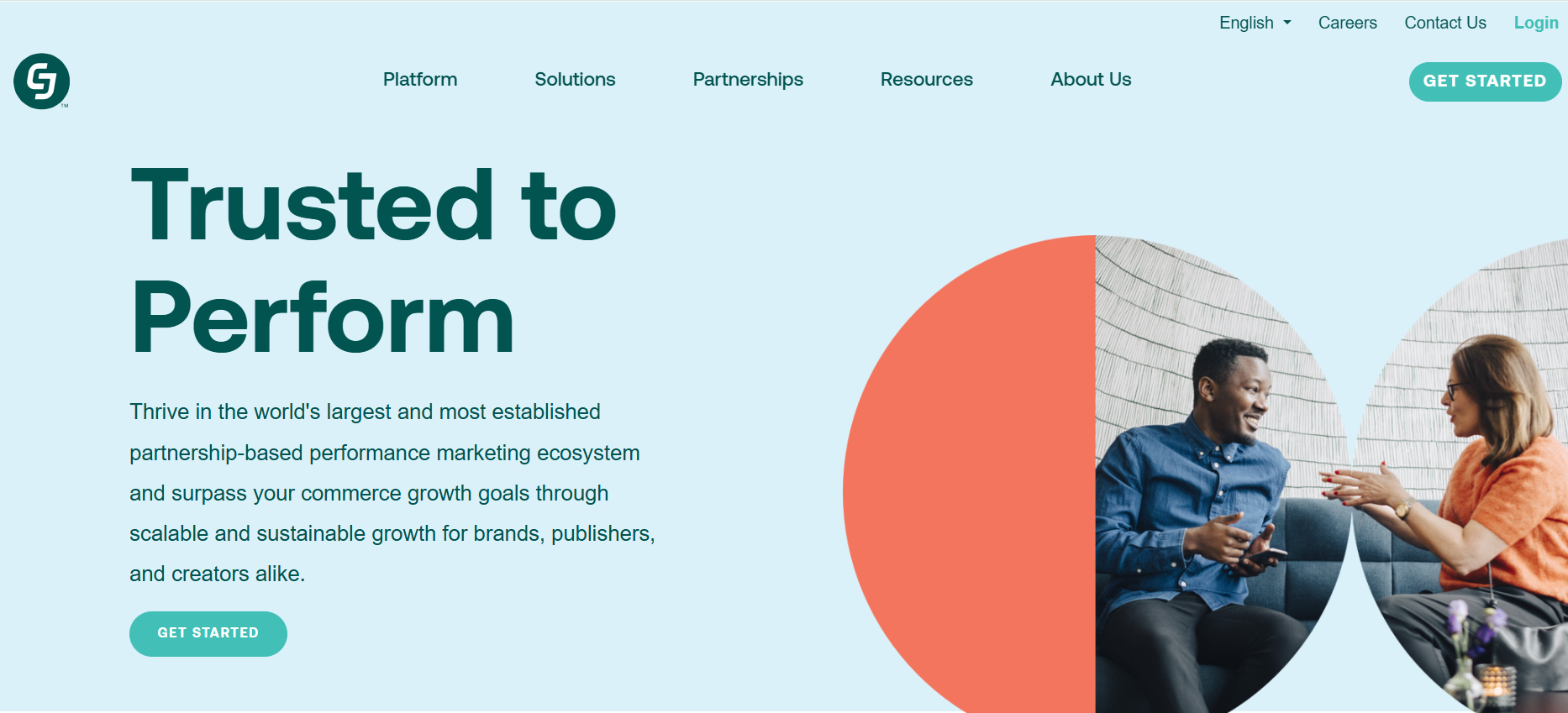Click the woman in the orange top
The height and width of the screenshot is (713, 1568).
pos(1496,487)
